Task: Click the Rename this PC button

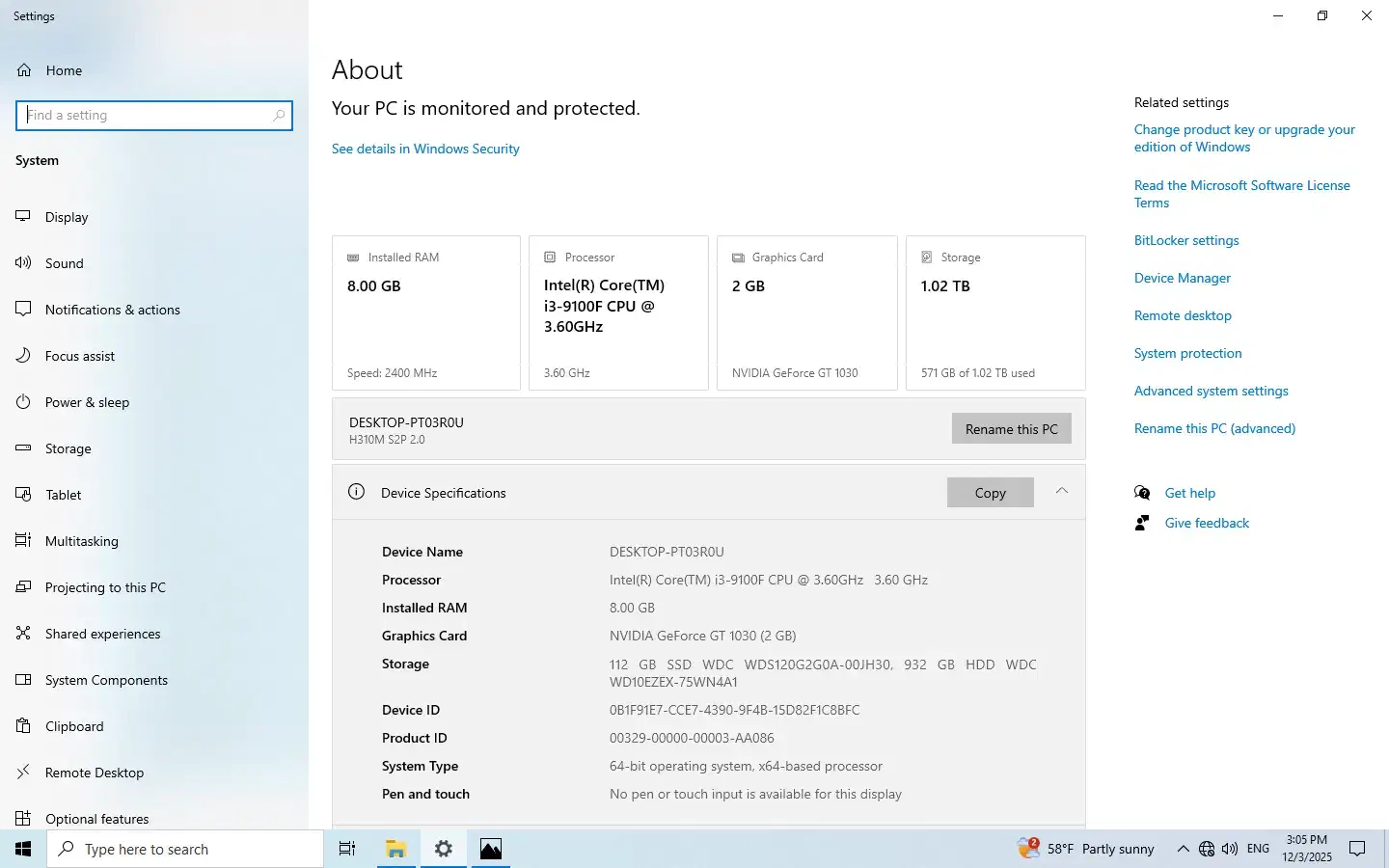Action: tap(1011, 429)
